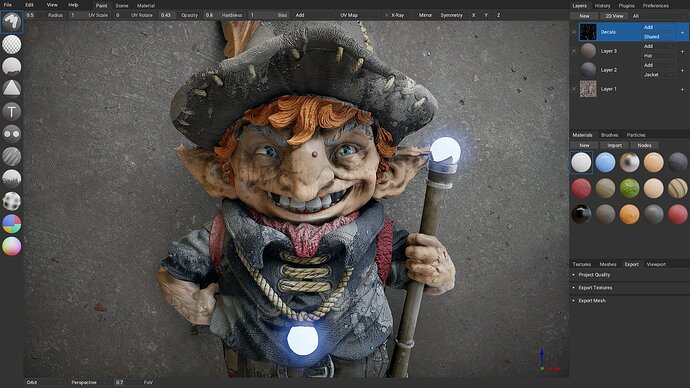This screenshot has width=690, height=388.
Task: Select the Brush tool
Action: click(x=11, y=21)
